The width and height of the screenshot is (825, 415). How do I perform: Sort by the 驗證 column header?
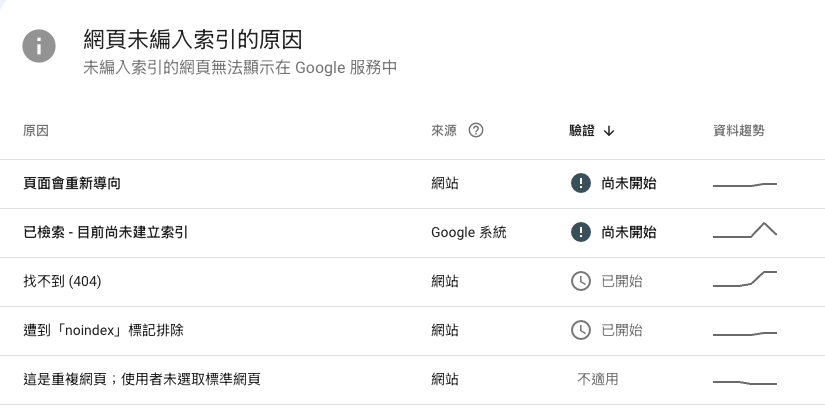point(581,131)
